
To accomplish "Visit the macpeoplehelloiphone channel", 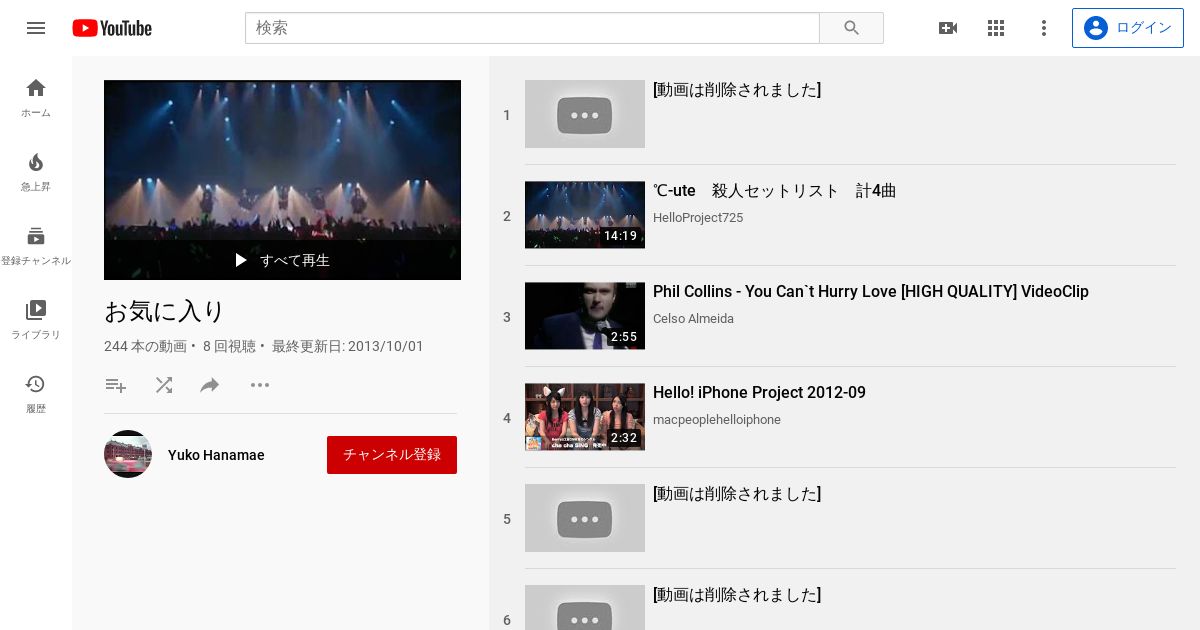I will [x=717, y=420].
